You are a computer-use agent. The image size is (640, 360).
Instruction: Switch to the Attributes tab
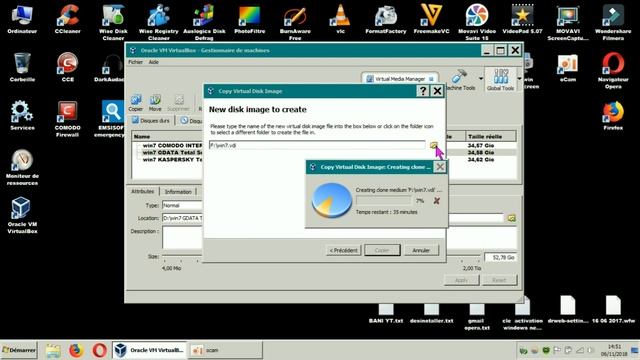pos(142,191)
